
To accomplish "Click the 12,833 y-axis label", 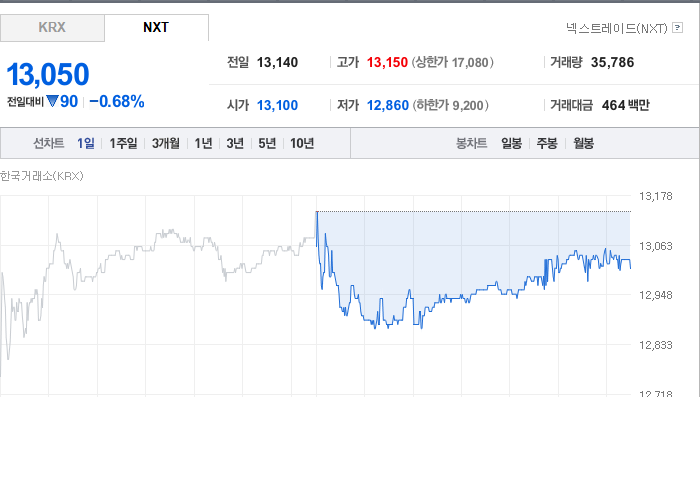I will click(655, 345).
